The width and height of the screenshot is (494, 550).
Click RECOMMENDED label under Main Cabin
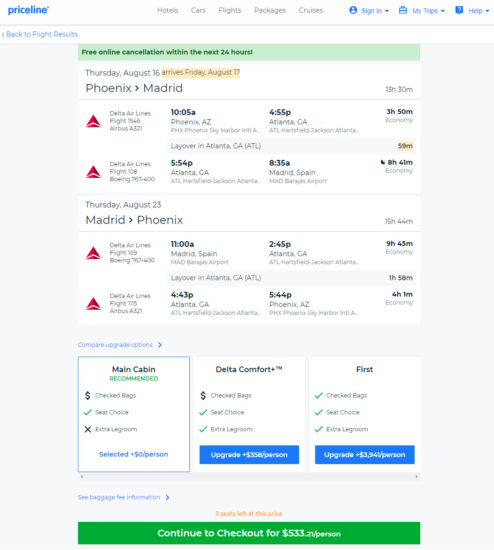click(x=134, y=378)
